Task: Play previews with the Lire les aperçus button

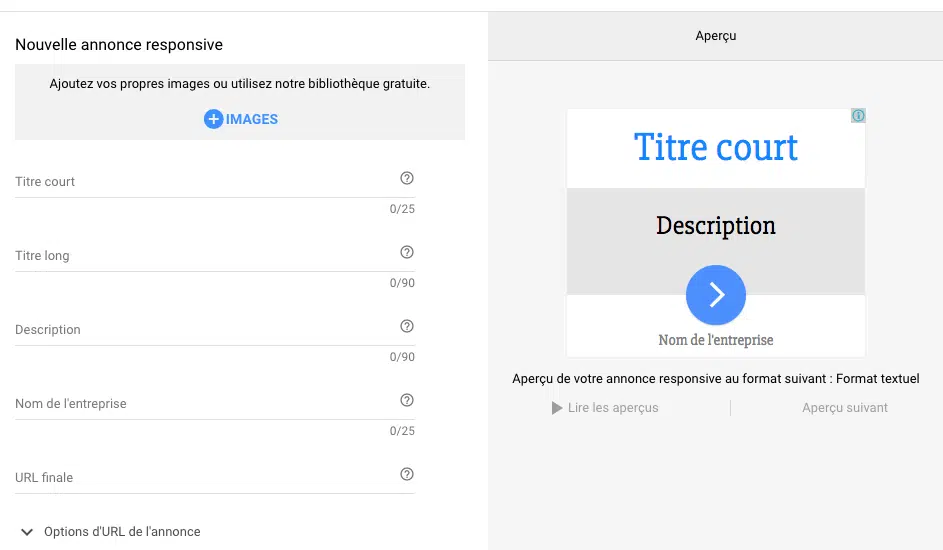Action: 605,408
